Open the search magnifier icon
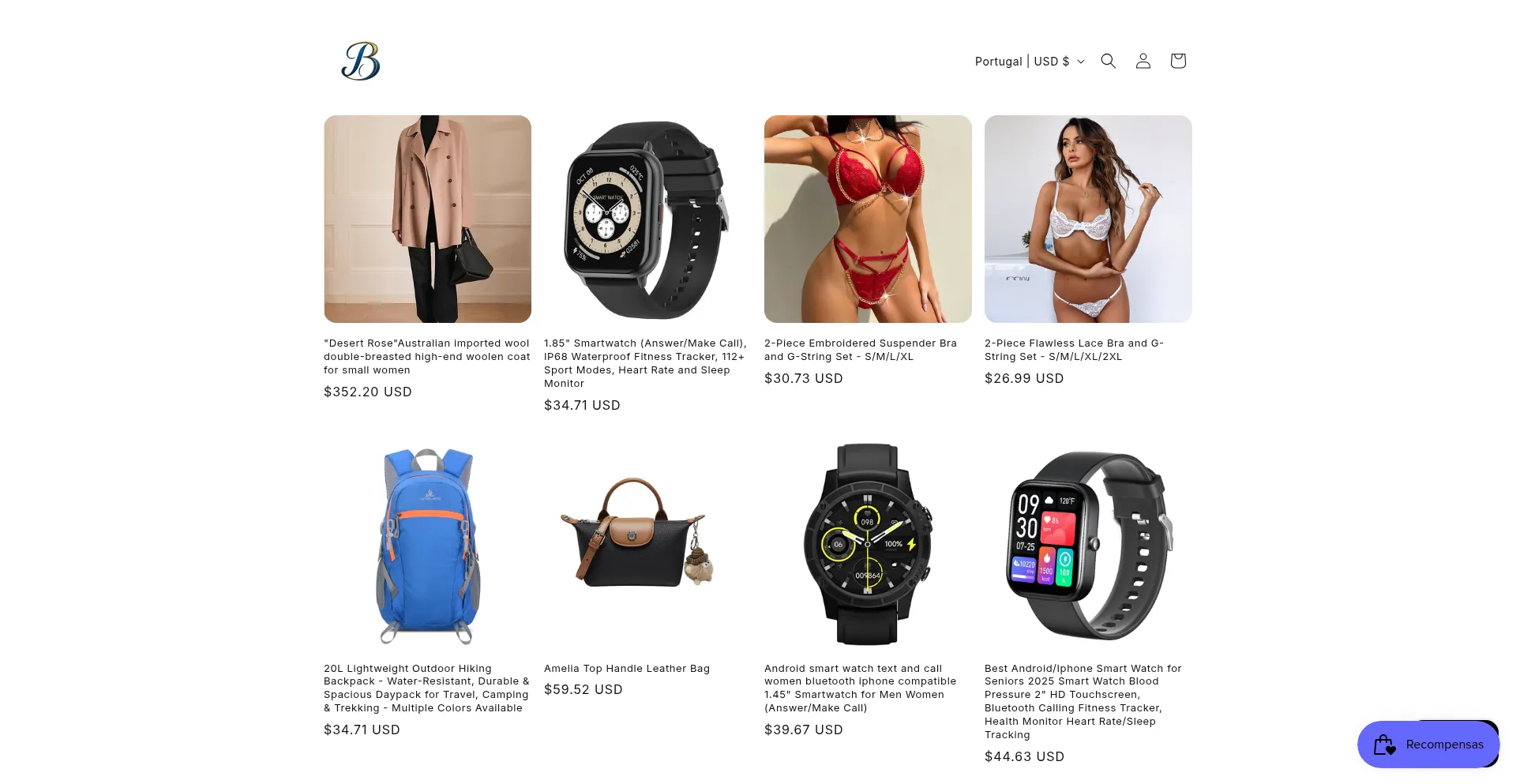 click(1108, 61)
